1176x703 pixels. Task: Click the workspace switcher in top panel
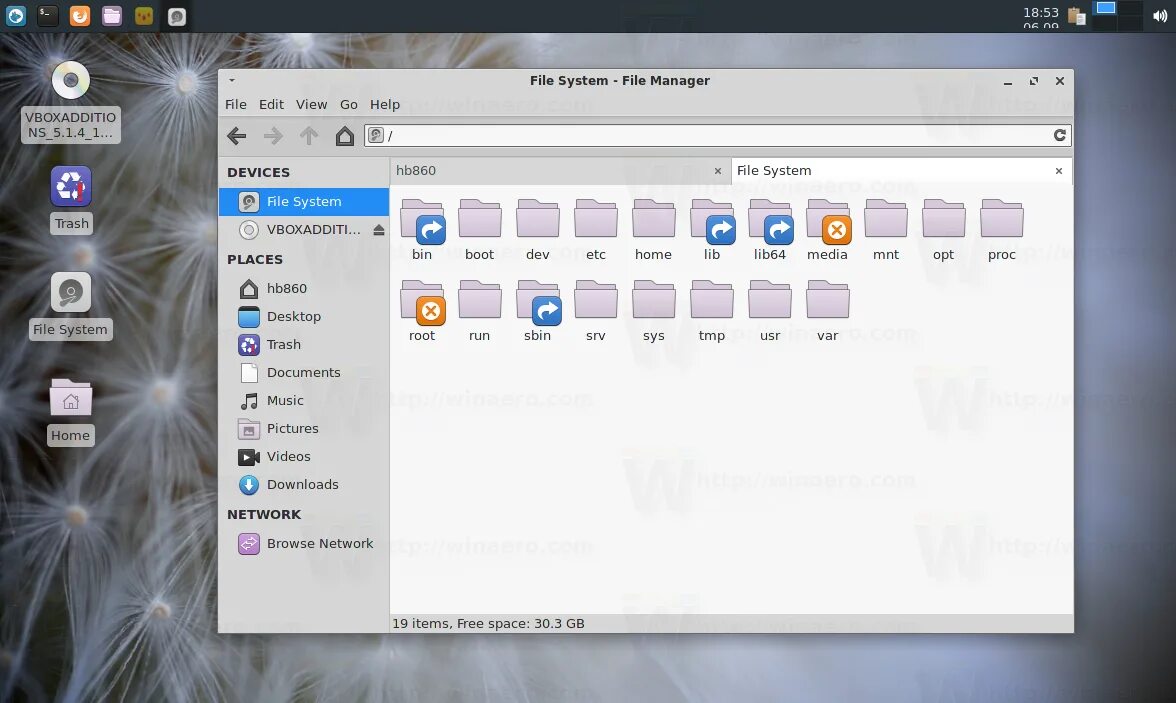point(1118,16)
